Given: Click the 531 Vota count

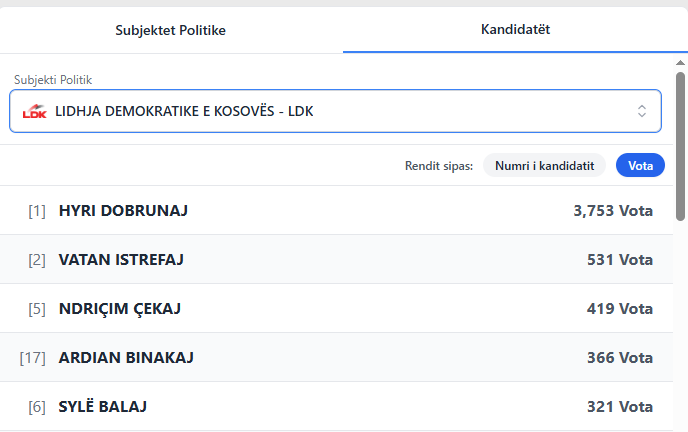Looking at the screenshot, I should [x=619, y=260].
